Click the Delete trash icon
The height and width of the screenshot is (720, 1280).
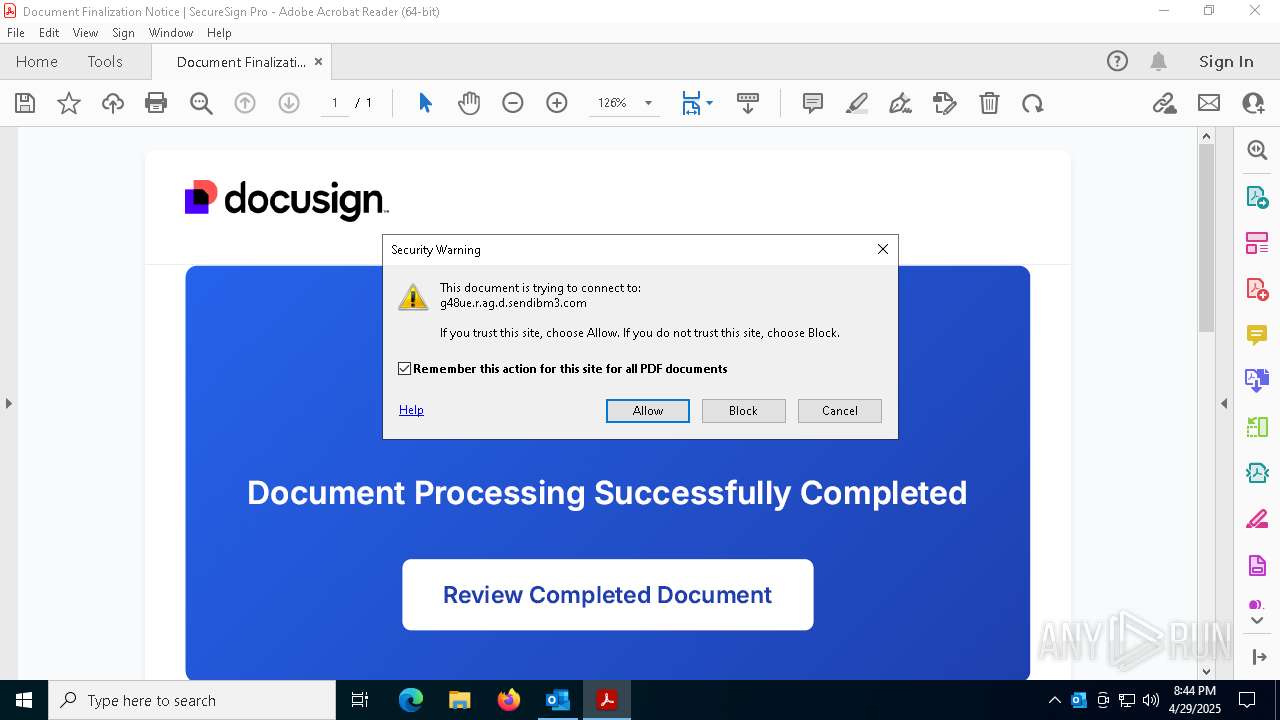(989, 103)
